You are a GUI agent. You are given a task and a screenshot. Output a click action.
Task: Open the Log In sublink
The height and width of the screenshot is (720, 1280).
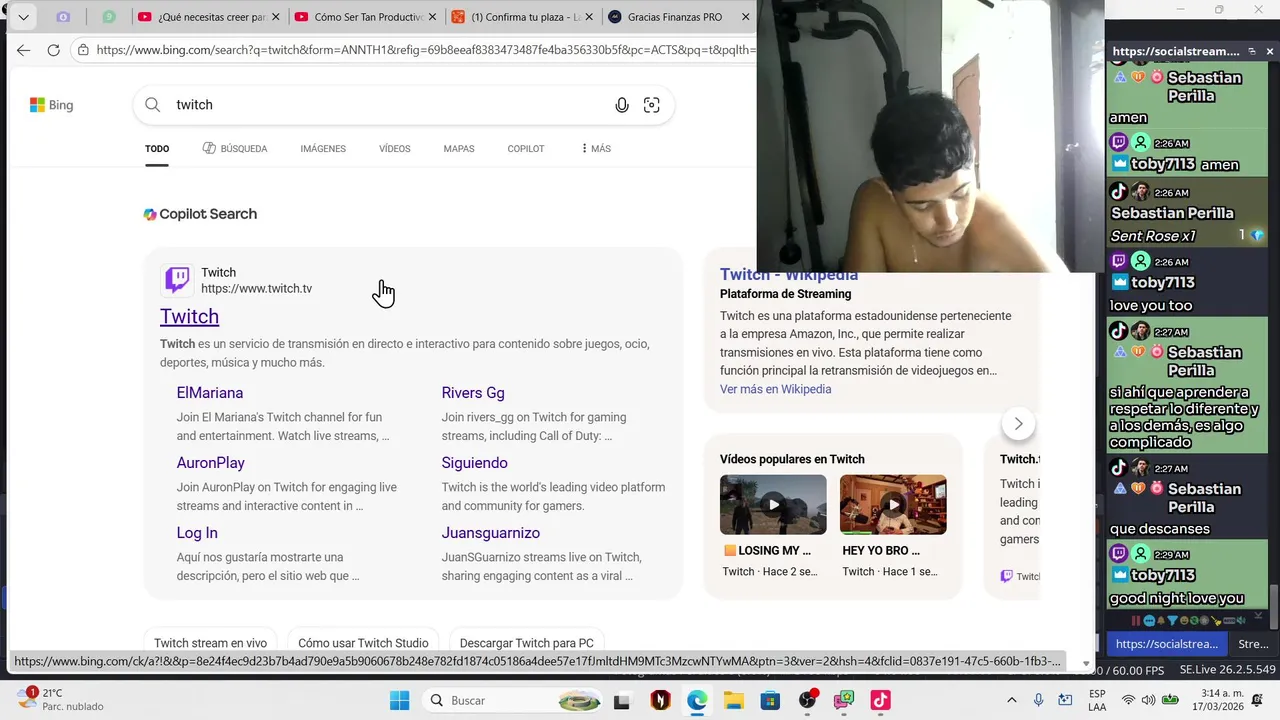(x=197, y=533)
